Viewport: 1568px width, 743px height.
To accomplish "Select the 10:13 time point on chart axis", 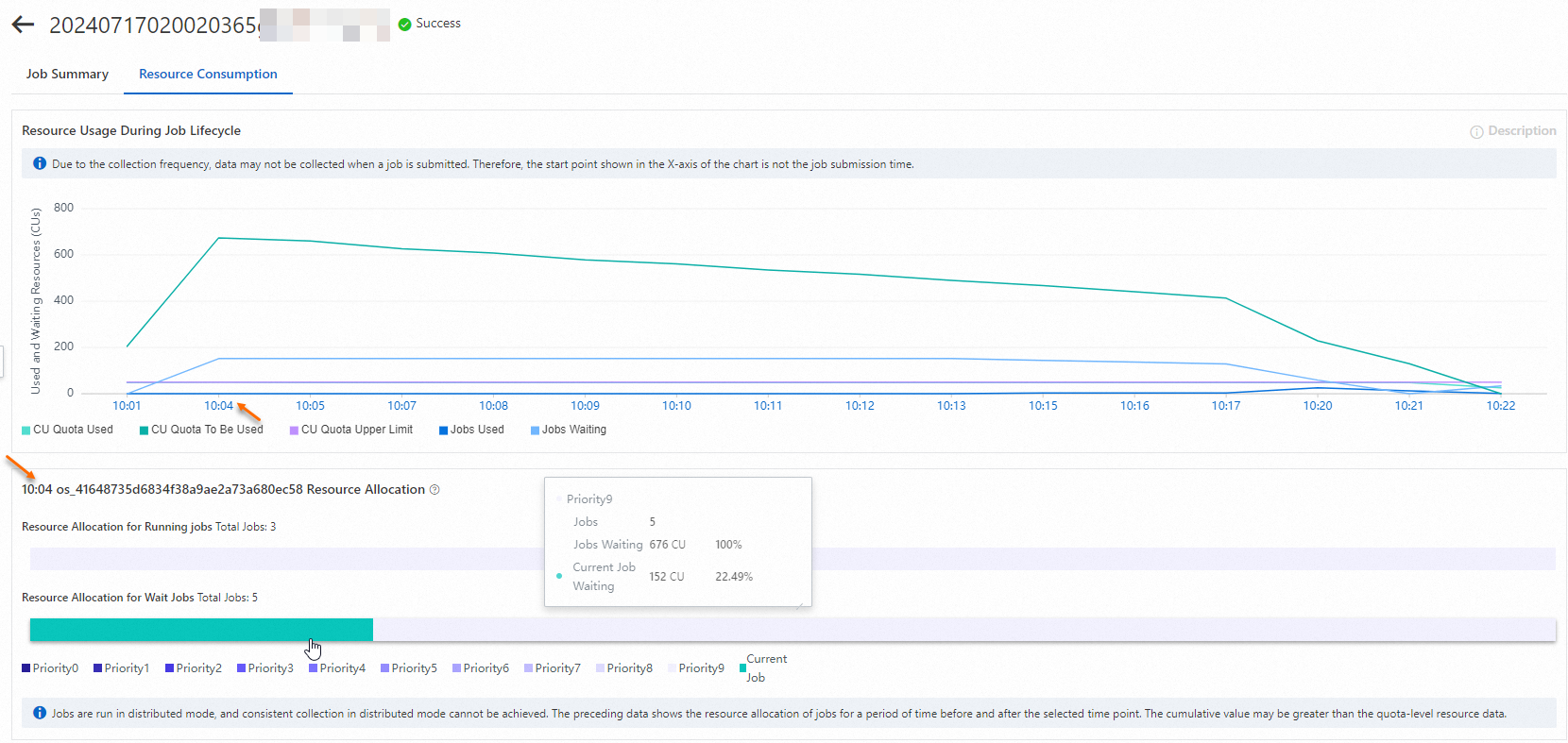I will click(x=951, y=406).
